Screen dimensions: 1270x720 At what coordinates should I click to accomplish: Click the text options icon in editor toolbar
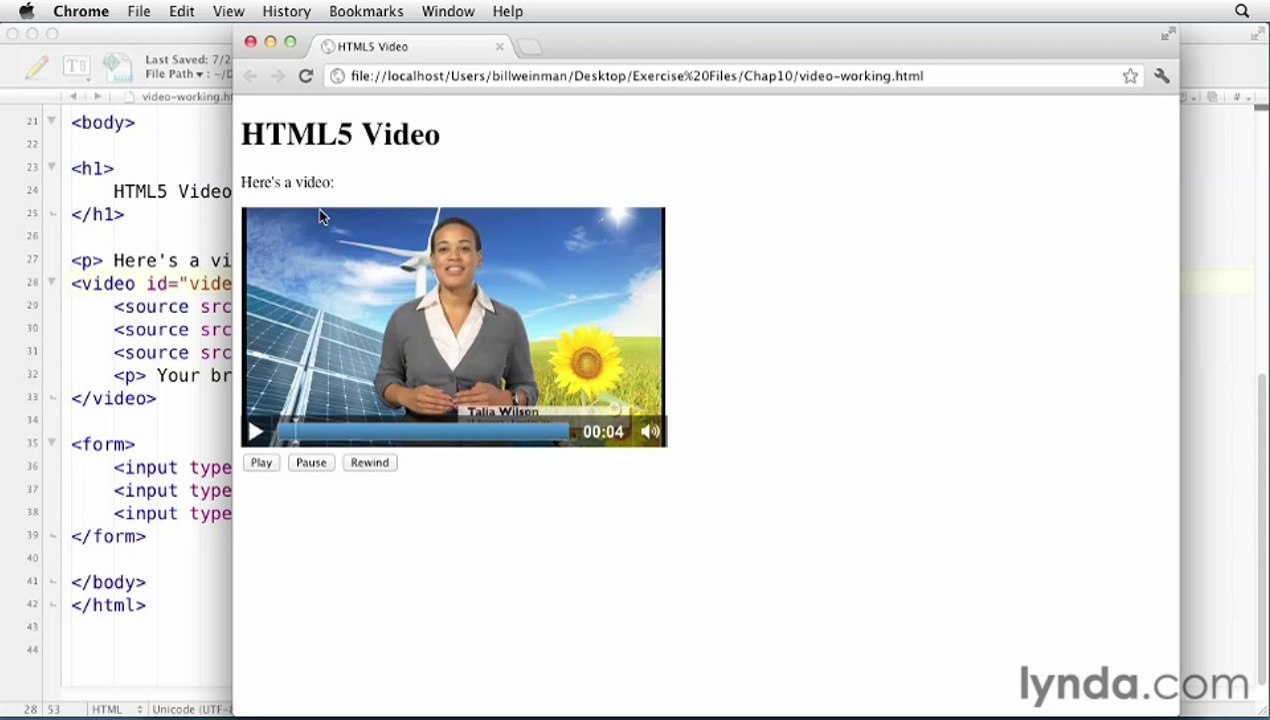tap(76, 67)
